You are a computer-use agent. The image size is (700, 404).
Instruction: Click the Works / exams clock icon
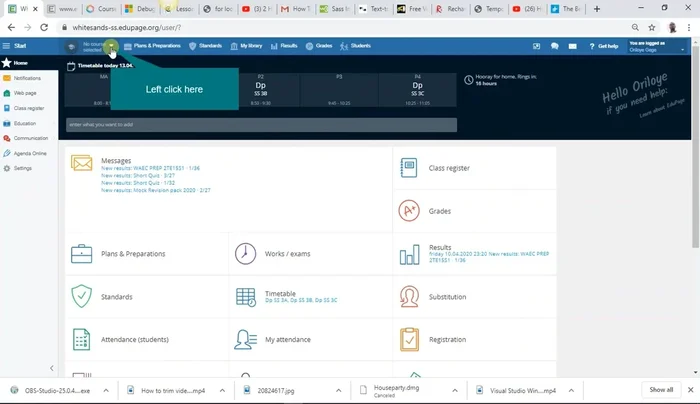click(x=245, y=254)
